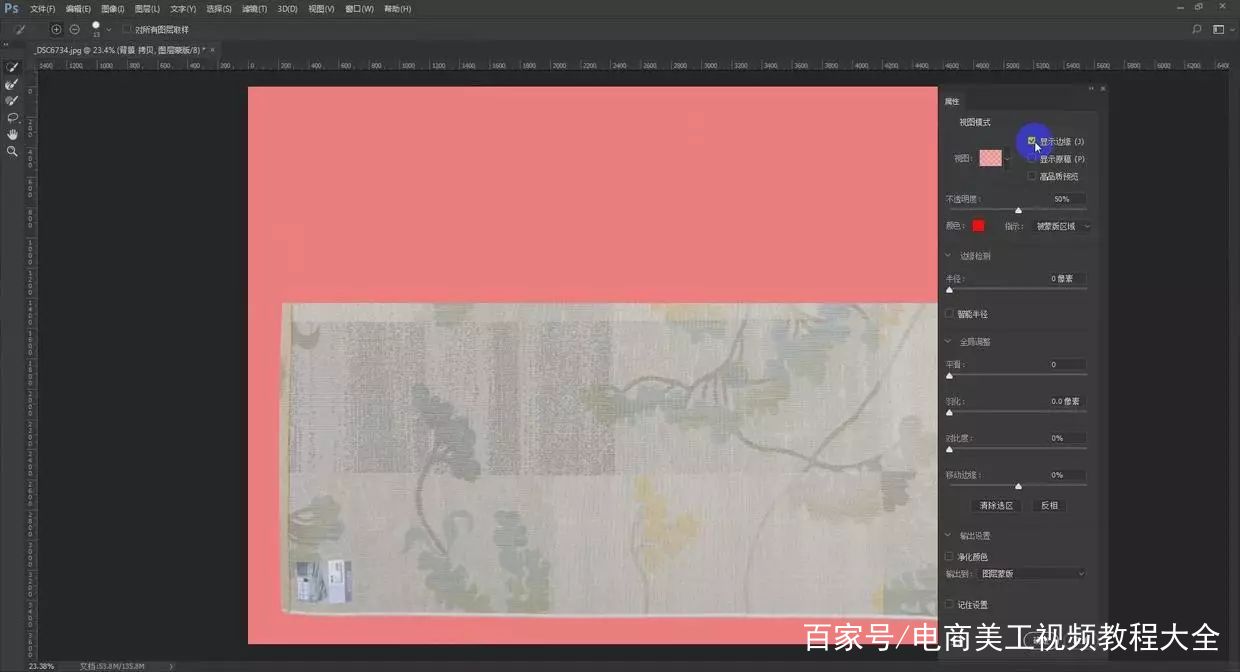
Task: Click the 对比度 slider handle
Action: [949, 450]
